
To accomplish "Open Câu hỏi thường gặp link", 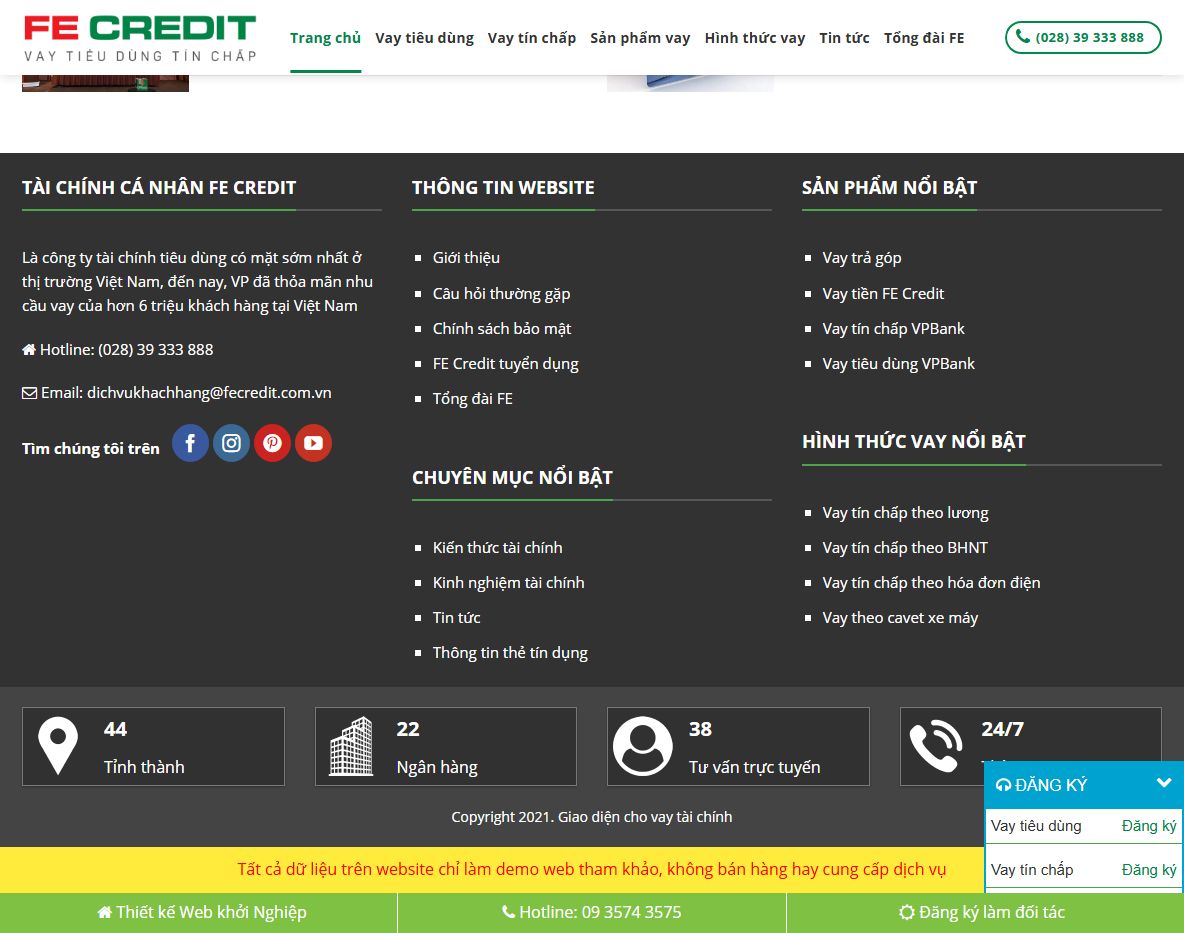I will (x=501, y=294).
